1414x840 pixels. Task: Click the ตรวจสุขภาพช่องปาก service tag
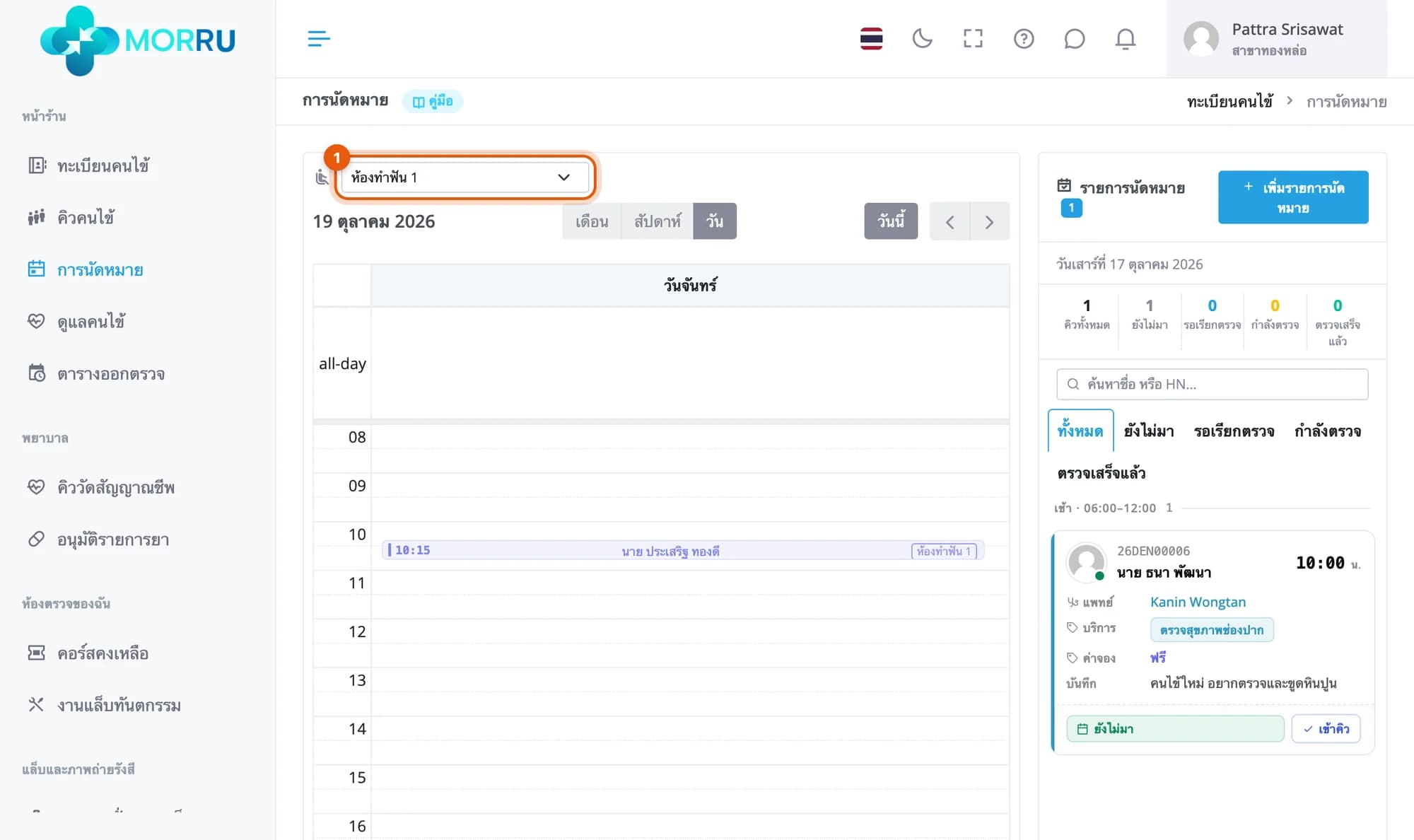[1212, 630]
